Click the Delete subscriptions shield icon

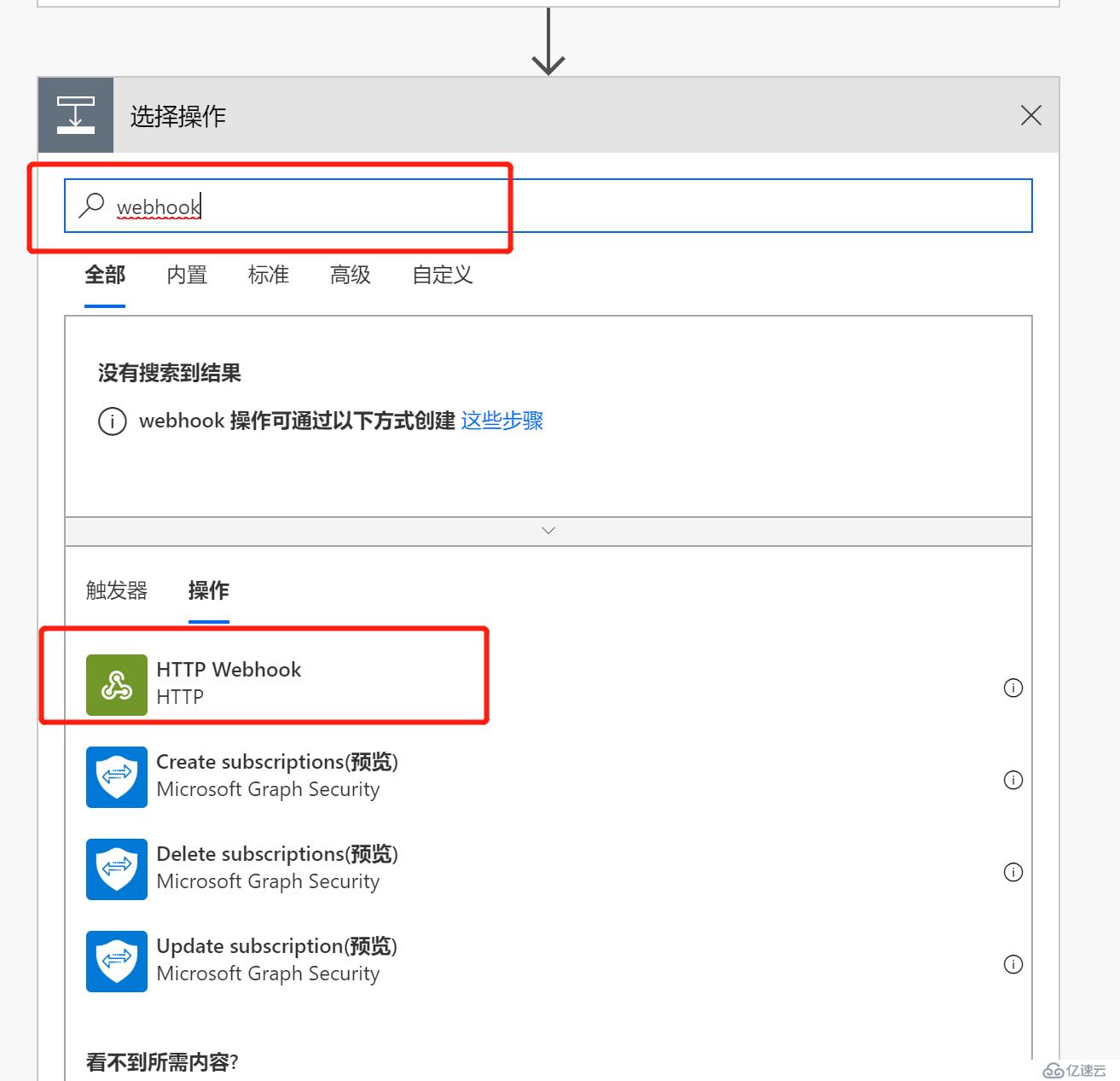click(x=117, y=869)
